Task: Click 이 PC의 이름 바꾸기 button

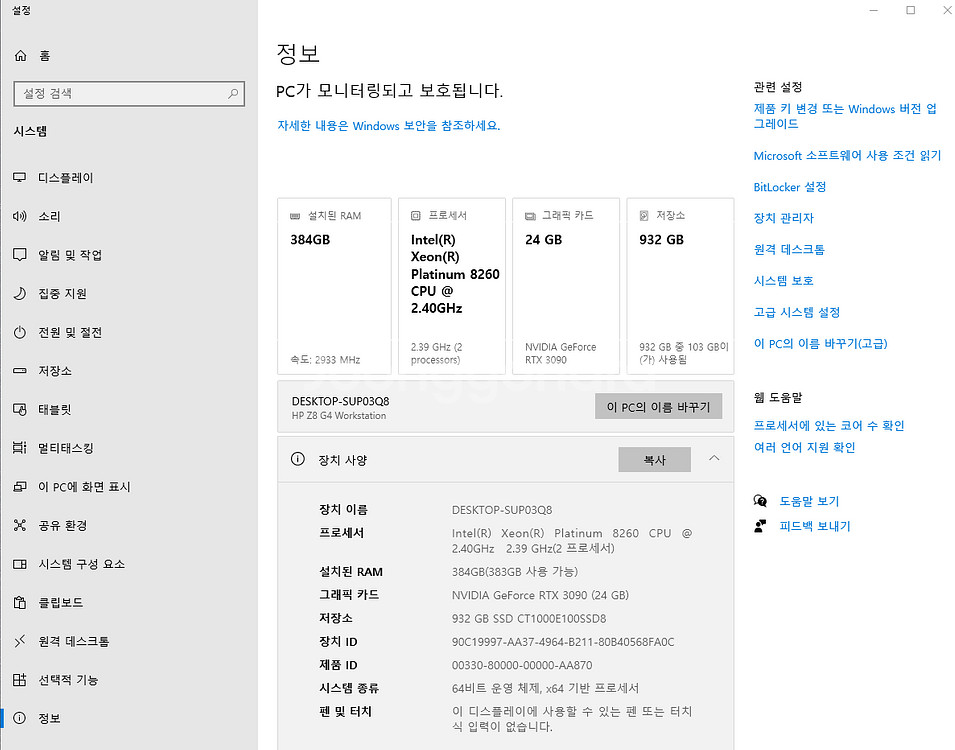Action: 658,406
